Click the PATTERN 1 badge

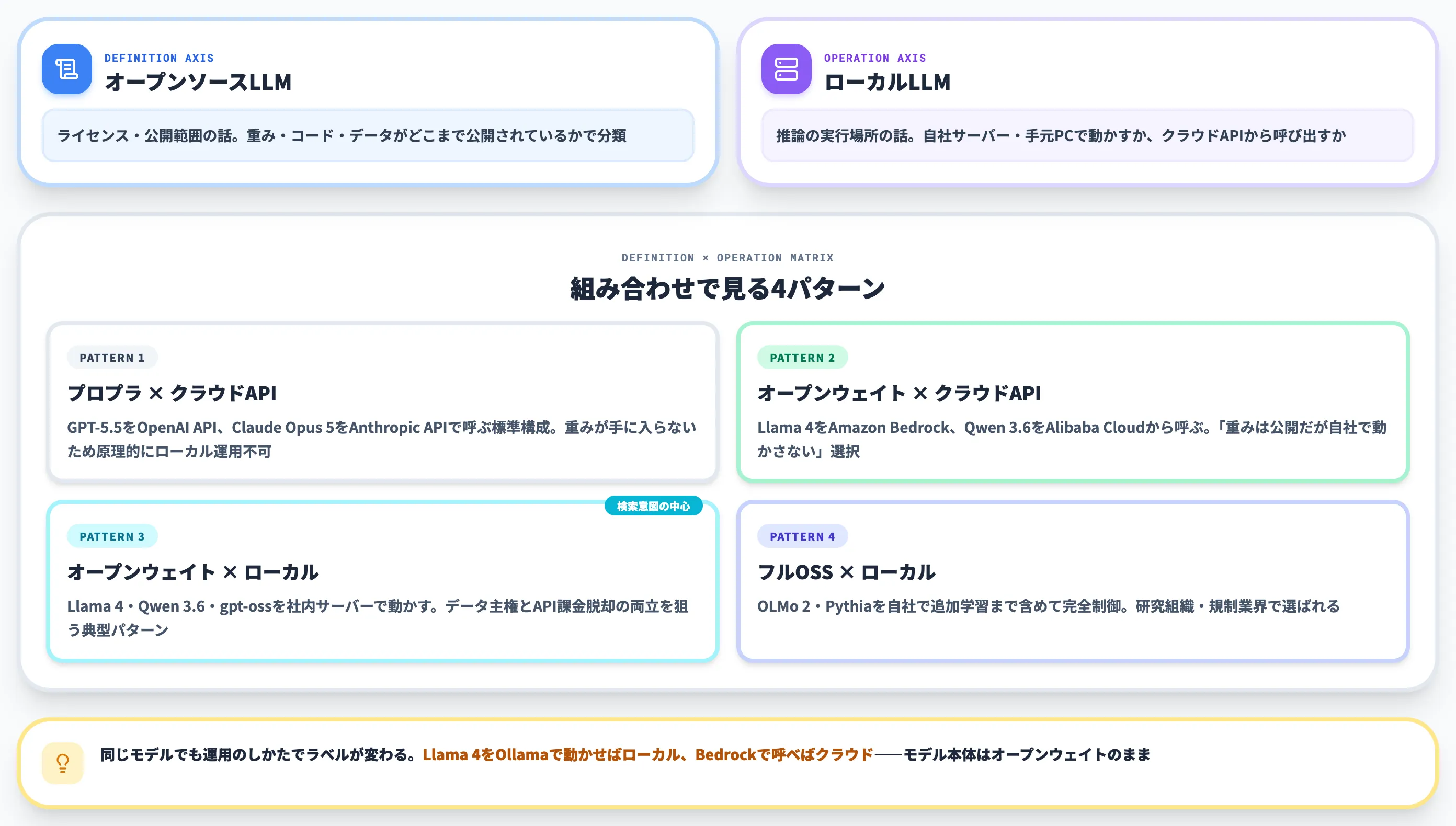click(x=112, y=358)
